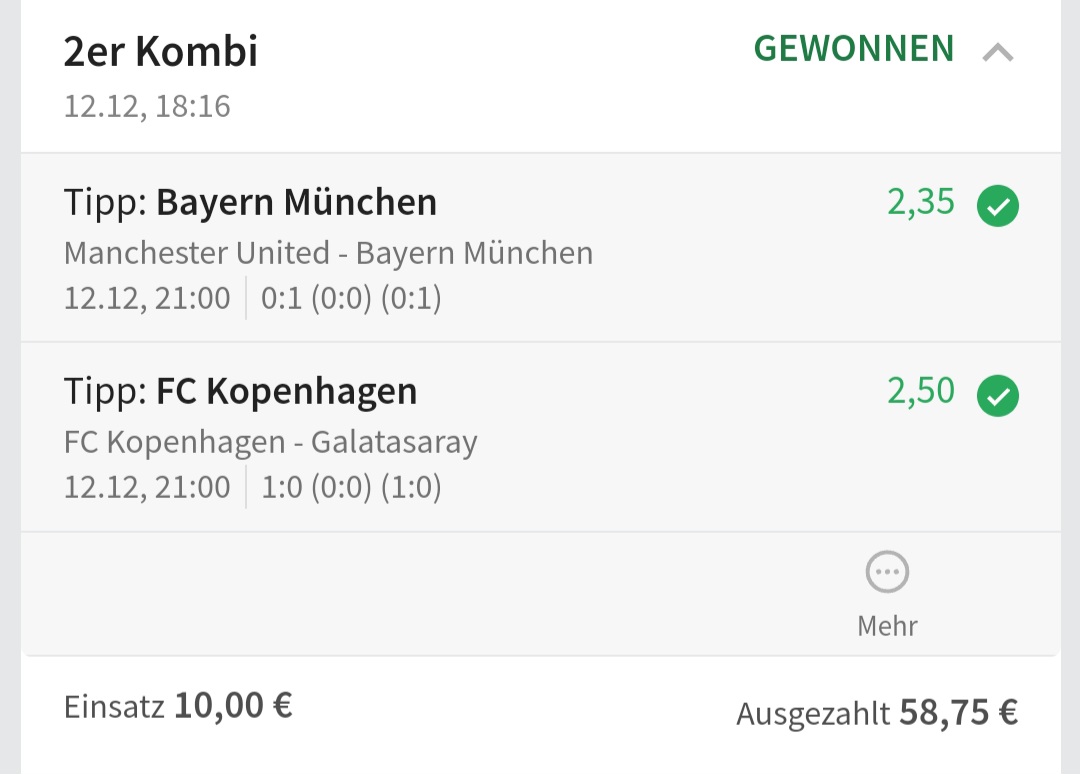Select the 2er Kombi title
The height and width of the screenshot is (774, 1080).
point(161,52)
